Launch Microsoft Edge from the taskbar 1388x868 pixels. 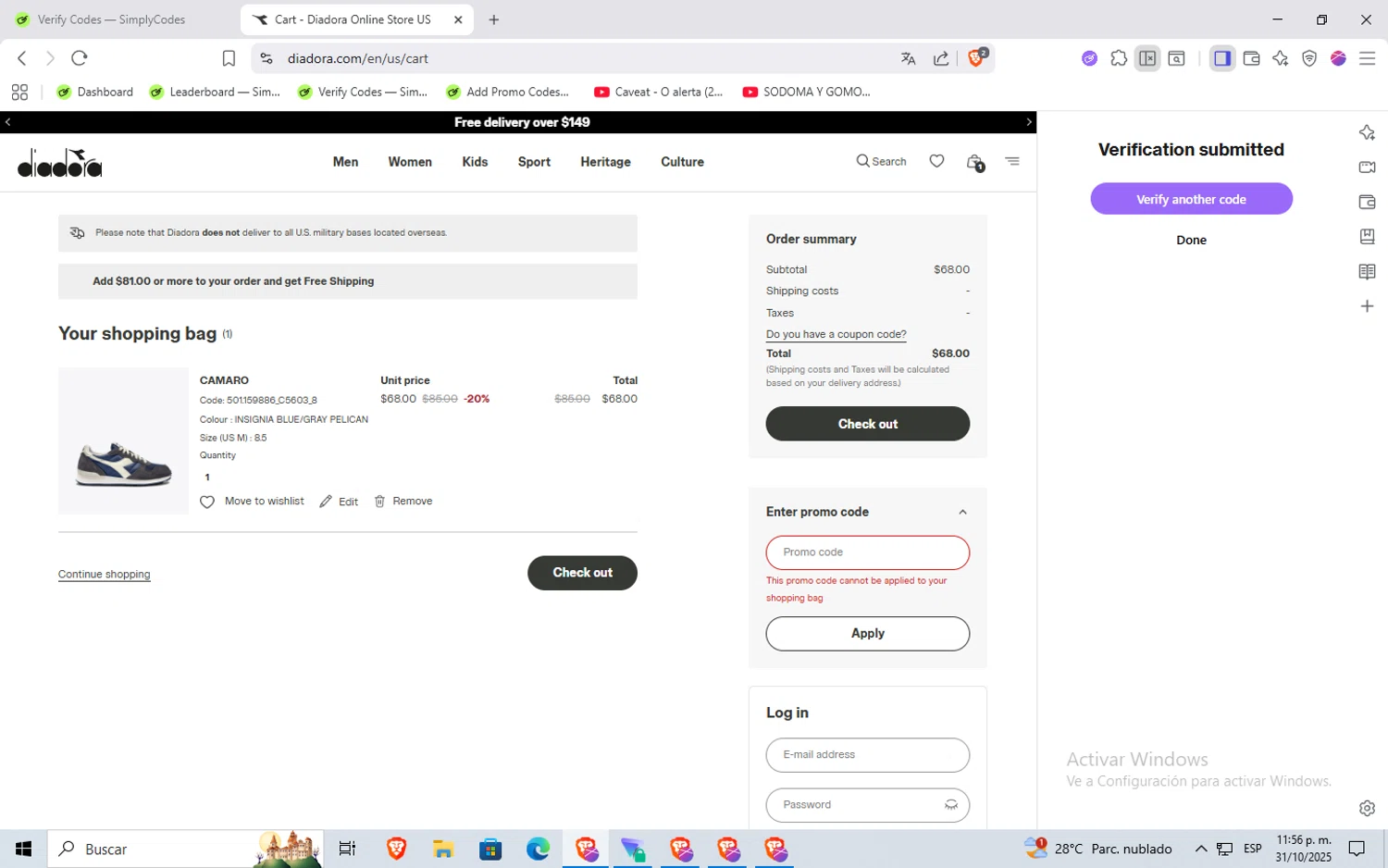pos(538,849)
